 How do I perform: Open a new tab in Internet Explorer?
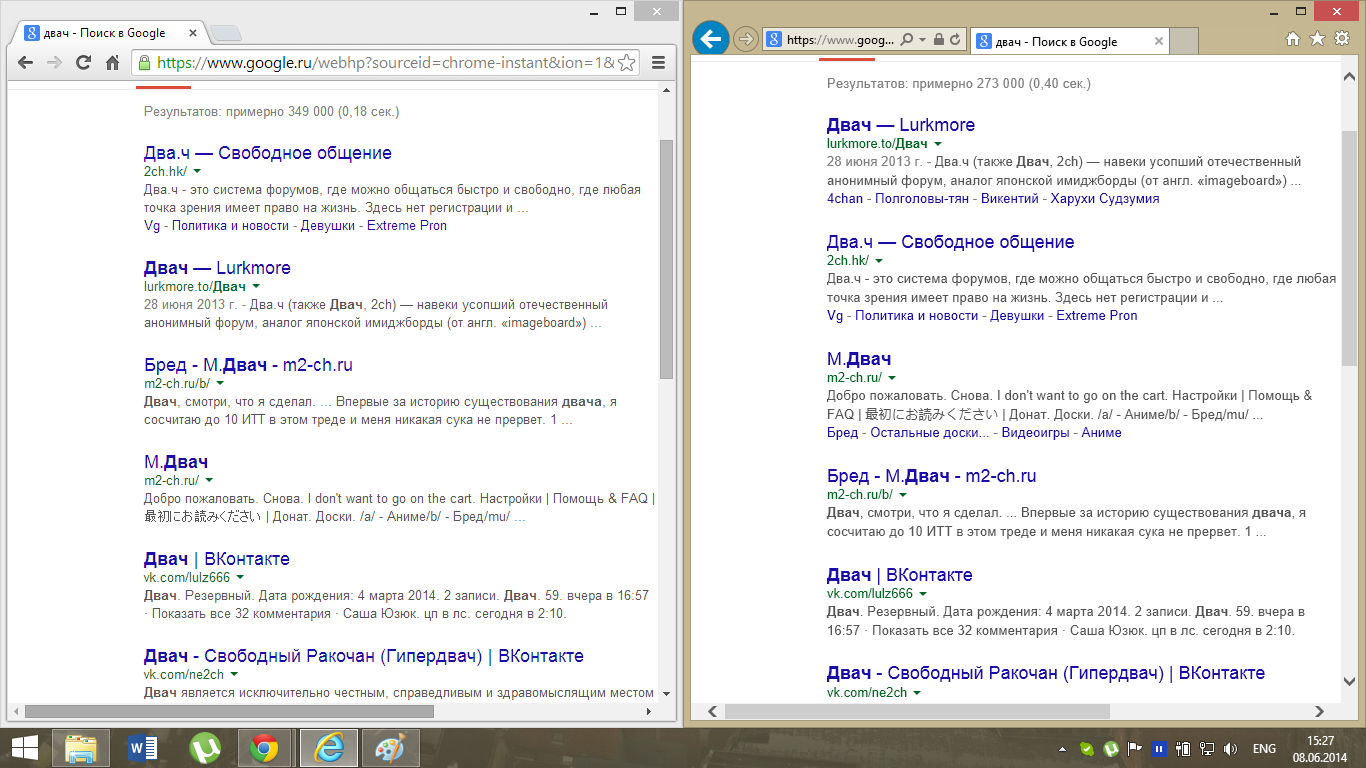tap(1184, 41)
